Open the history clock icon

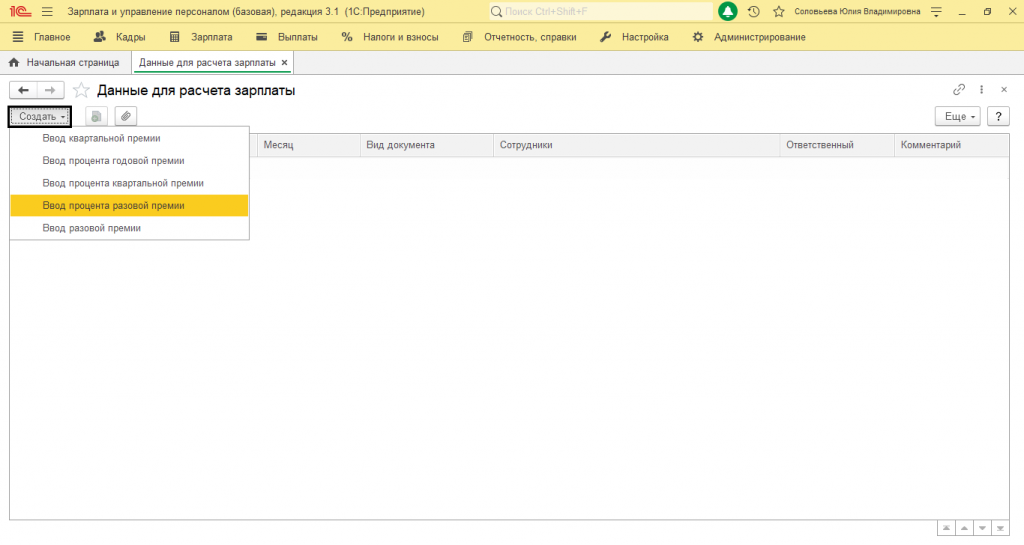[754, 12]
